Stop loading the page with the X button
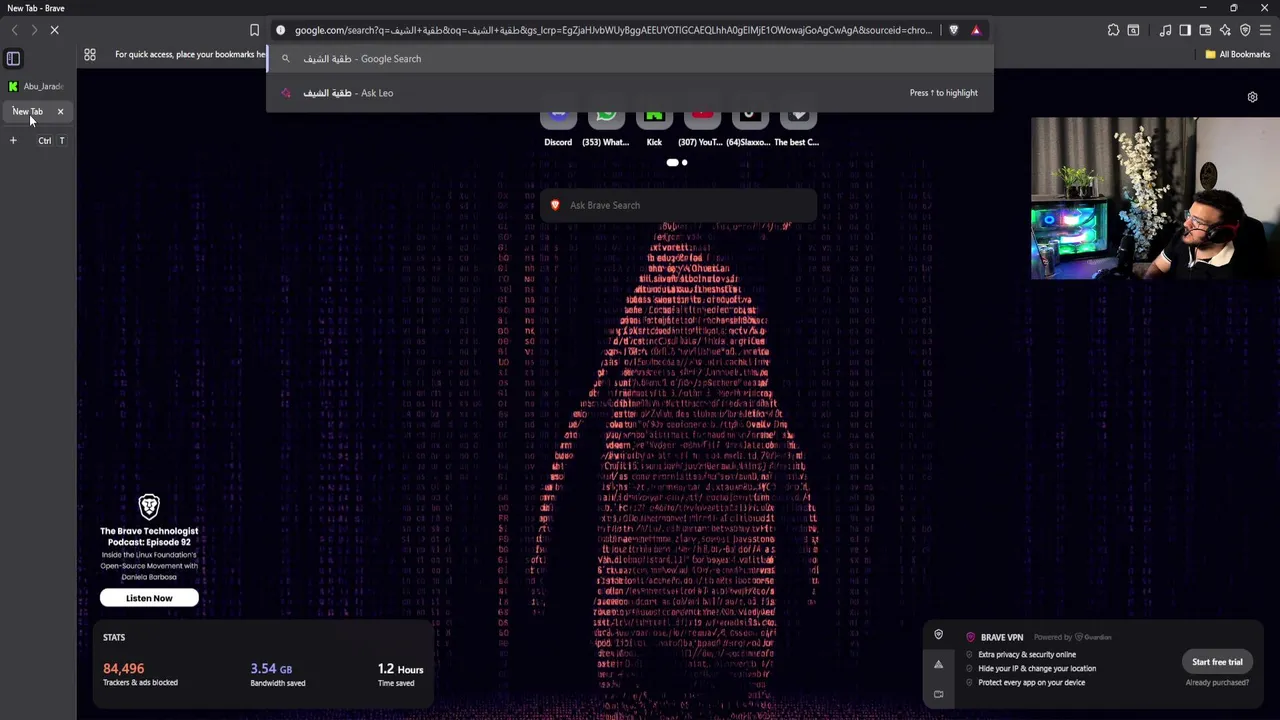 [x=54, y=30]
